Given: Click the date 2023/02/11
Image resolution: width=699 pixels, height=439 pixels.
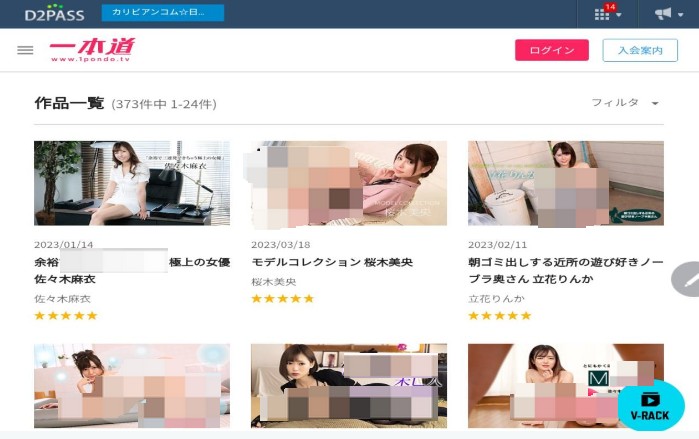Looking at the screenshot, I should [x=498, y=245].
